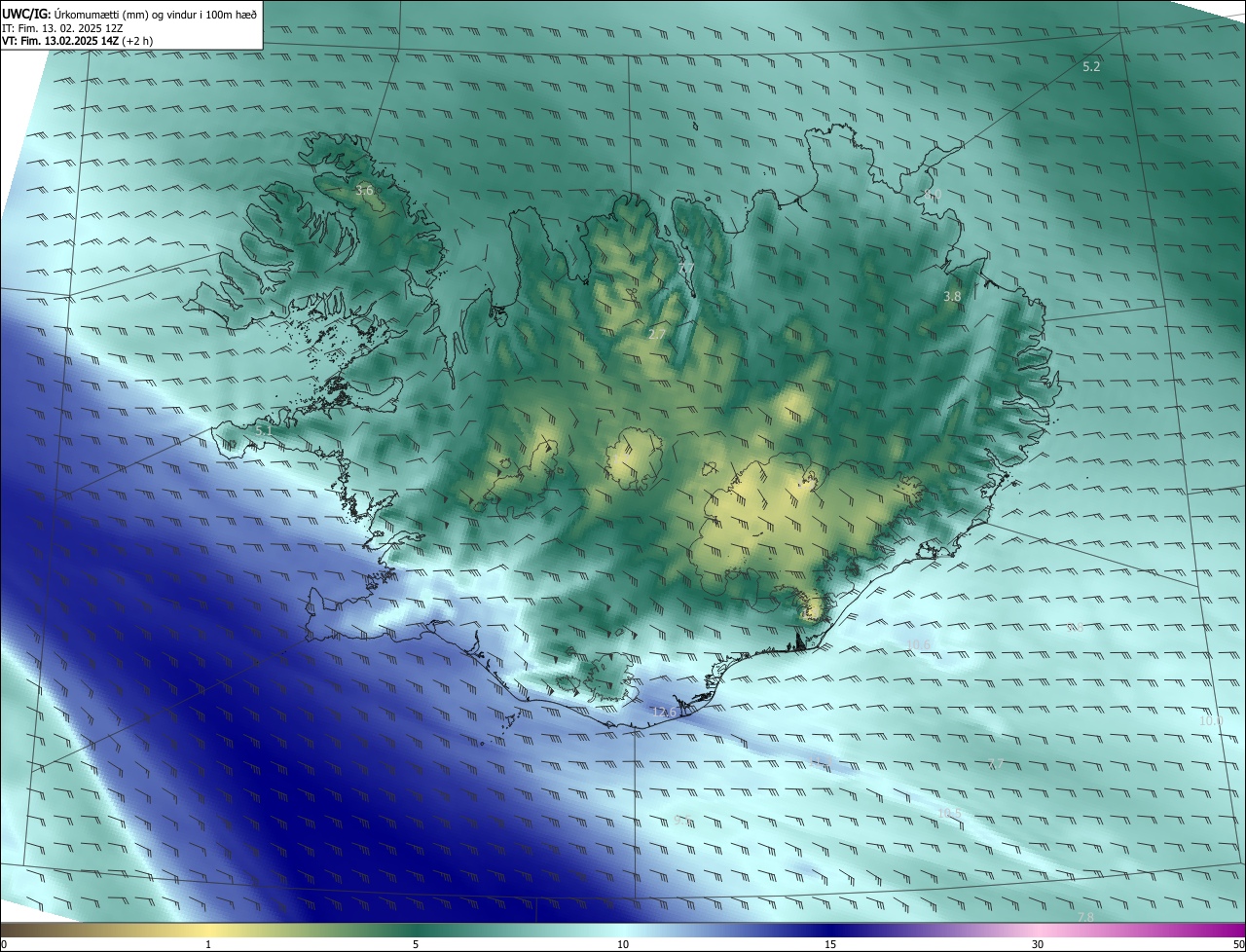Click the 'VT: Fim. 13.02.2025 14Z (+2 h)' line
This screenshot has height=952, width=1246.
coord(77,41)
